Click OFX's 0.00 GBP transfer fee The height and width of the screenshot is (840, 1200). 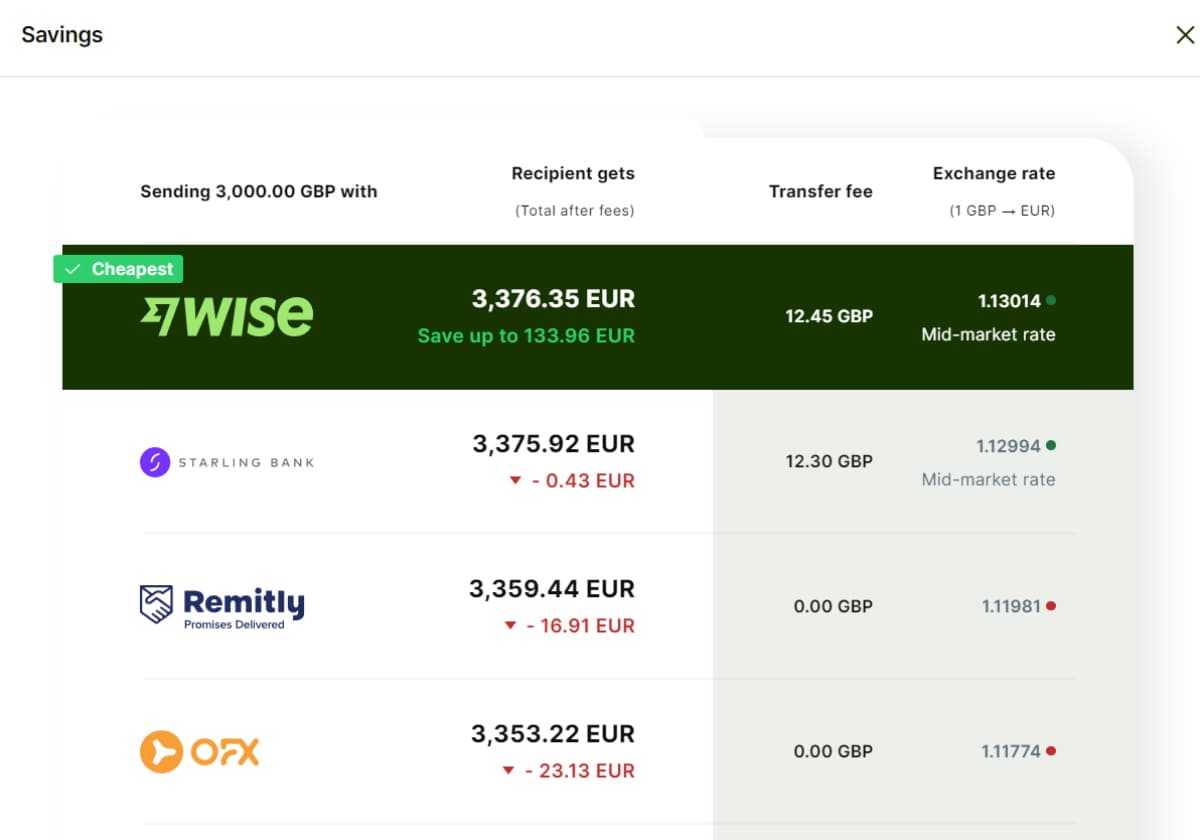(833, 751)
